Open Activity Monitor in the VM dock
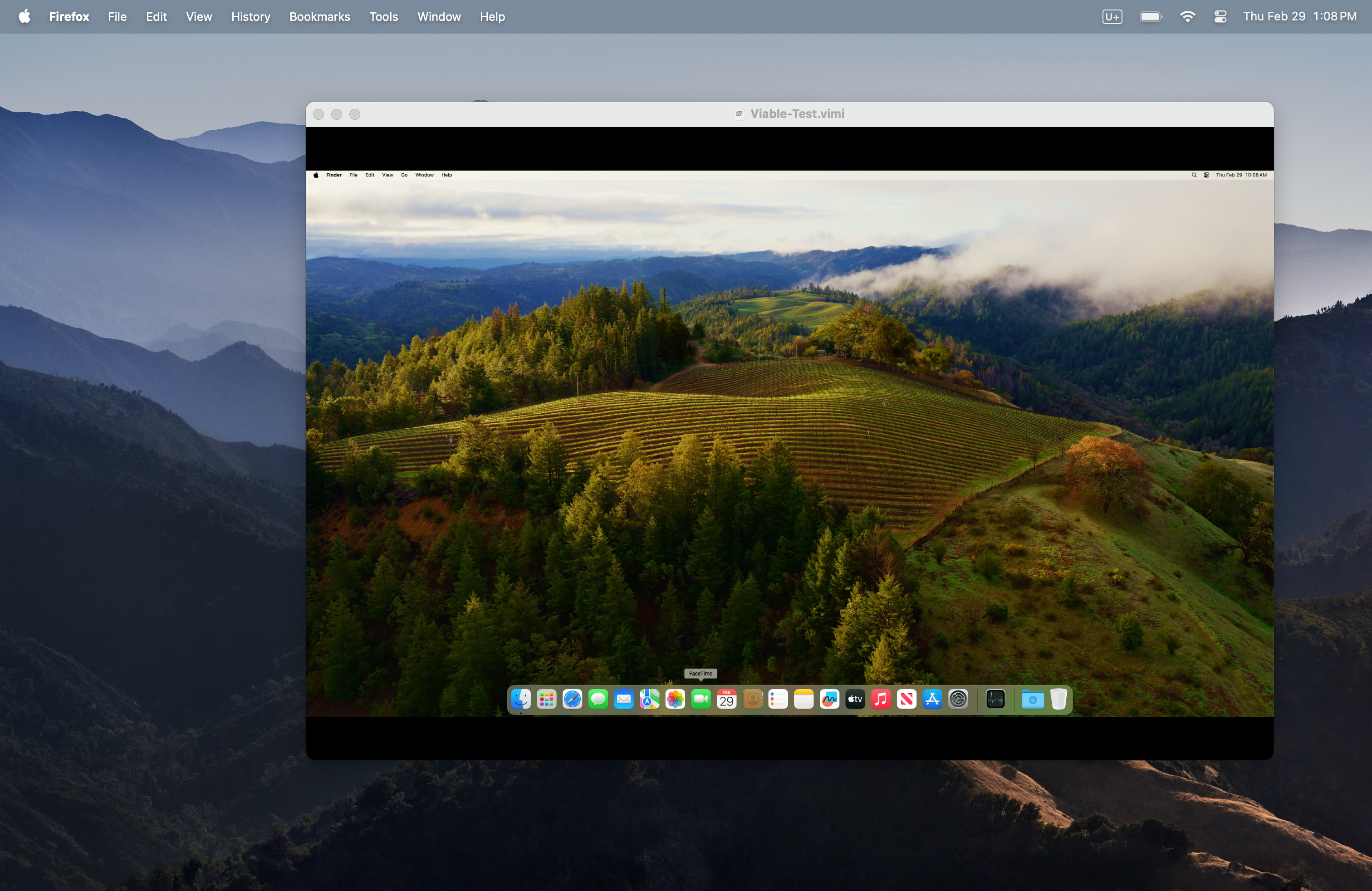Image resolution: width=1372 pixels, height=891 pixels. pos(995,700)
